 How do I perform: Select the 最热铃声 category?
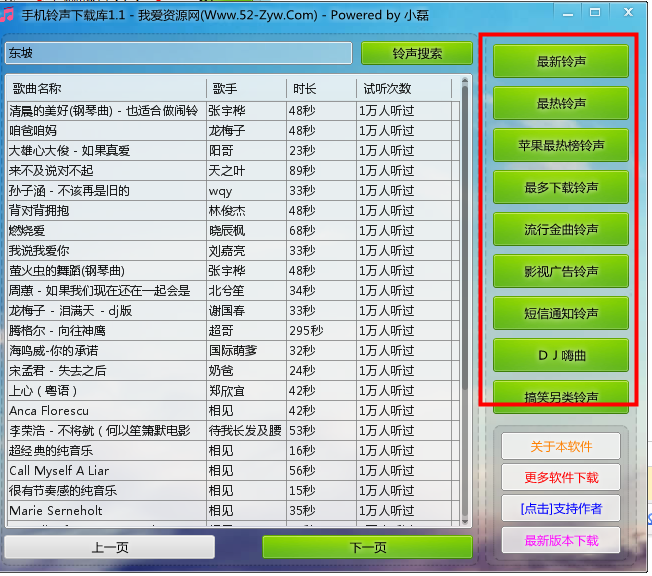pos(561,103)
